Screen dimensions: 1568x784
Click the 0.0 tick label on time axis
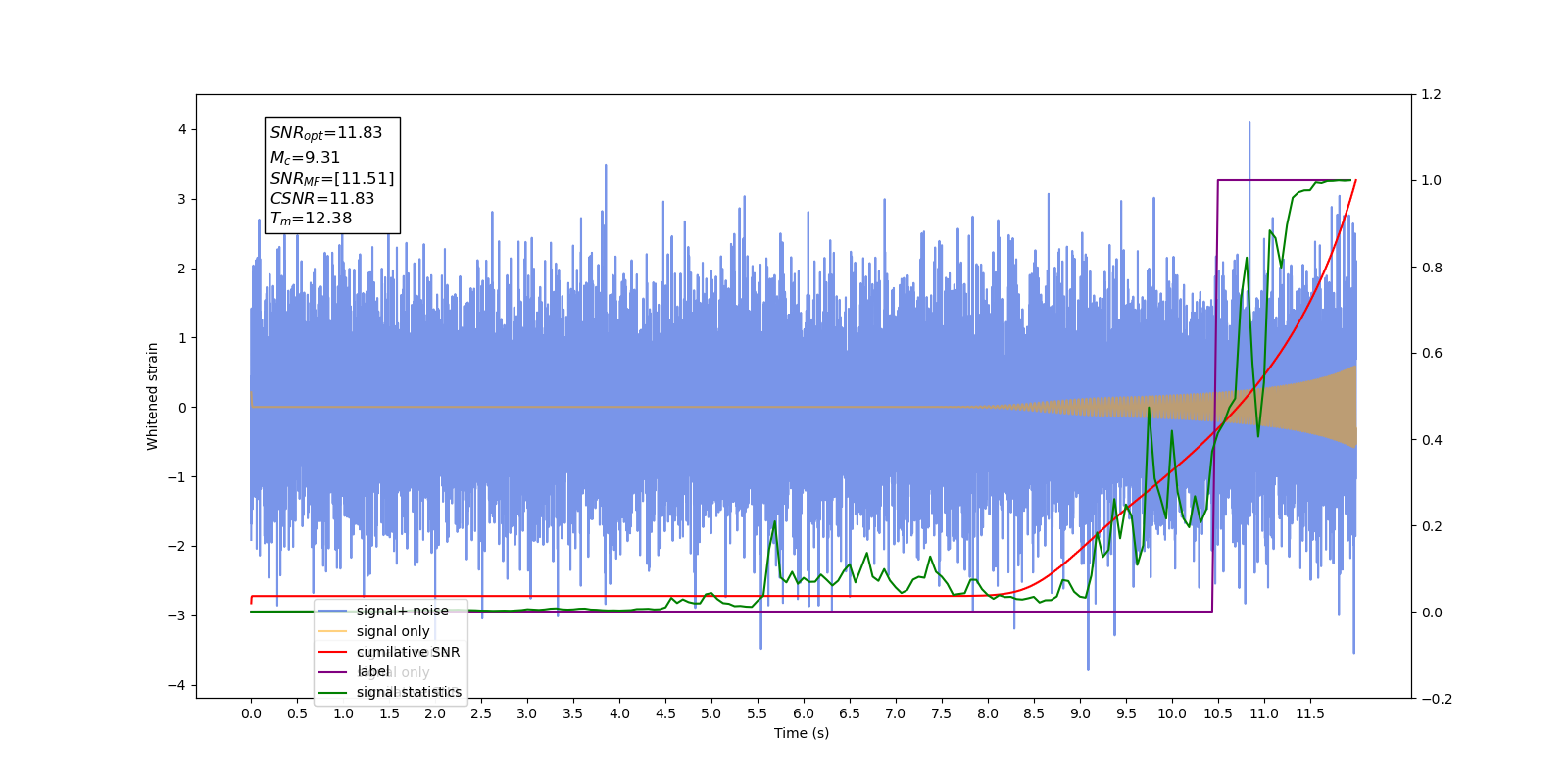[x=251, y=713]
